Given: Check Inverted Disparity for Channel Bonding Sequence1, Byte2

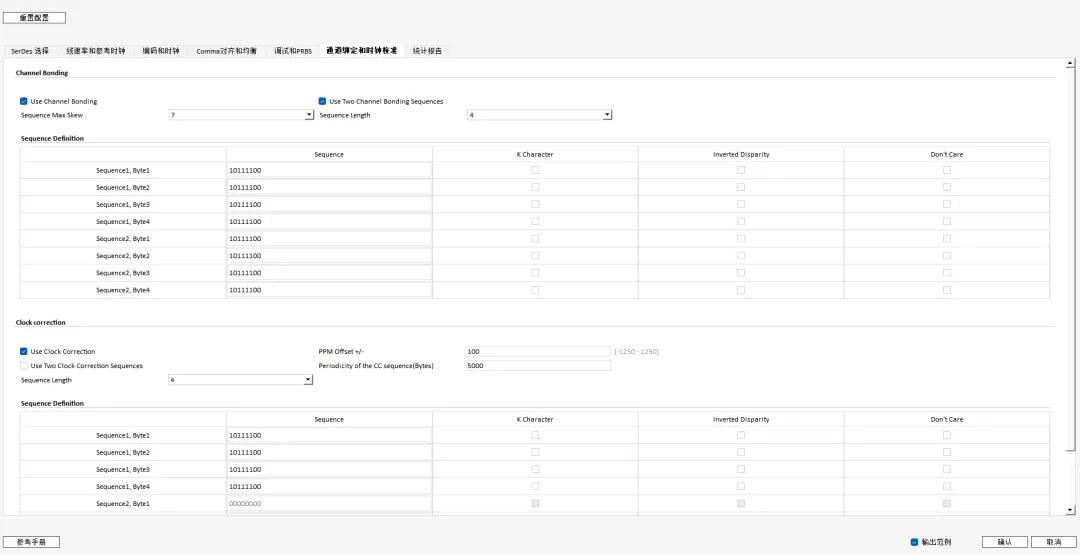Looking at the screenshot, I should point(741,187).
